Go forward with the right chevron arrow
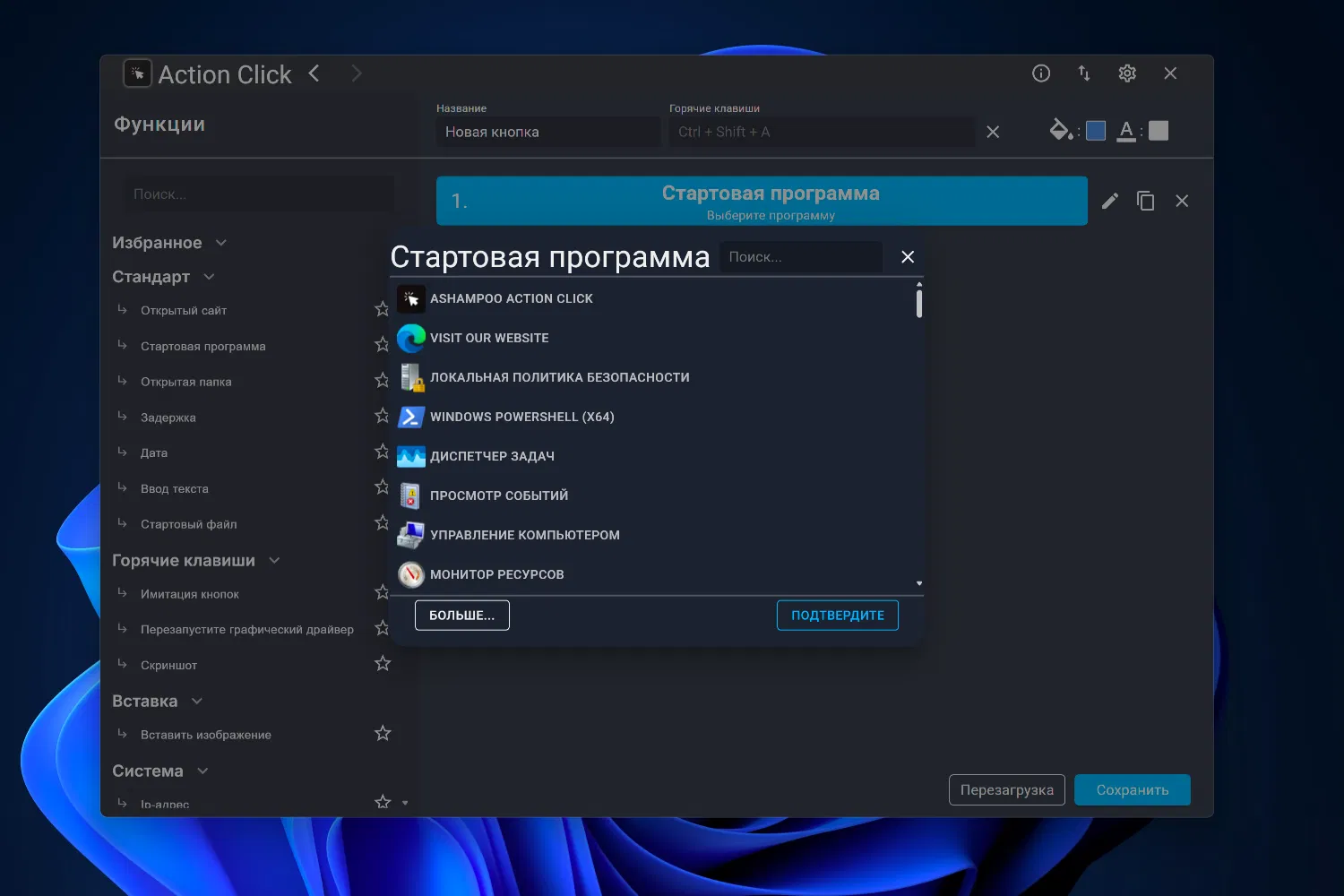This screenshot has height=896, width=1344. tap(357, 73)
